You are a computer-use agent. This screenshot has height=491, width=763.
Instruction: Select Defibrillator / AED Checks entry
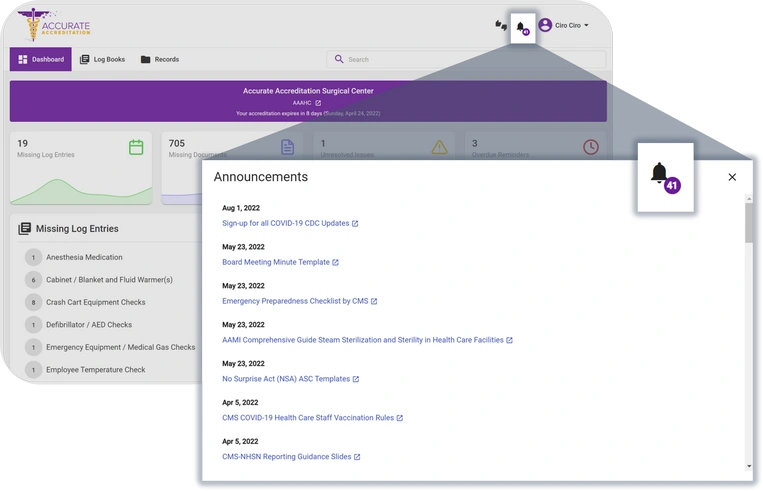click(x=89, y=325)
